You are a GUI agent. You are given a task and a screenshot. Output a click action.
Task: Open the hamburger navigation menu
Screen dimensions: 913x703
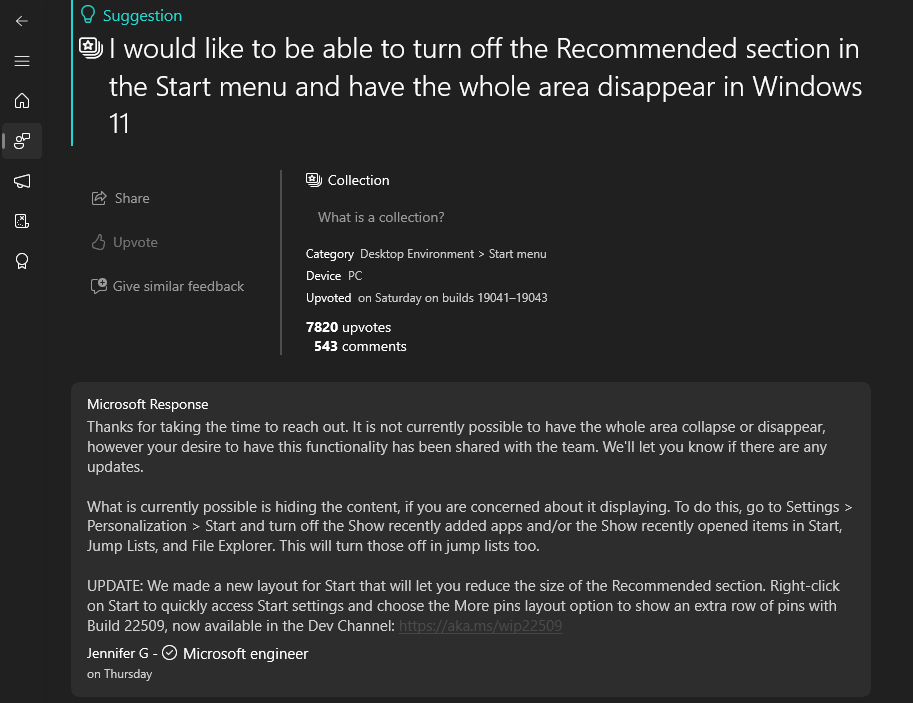[22, 61]
